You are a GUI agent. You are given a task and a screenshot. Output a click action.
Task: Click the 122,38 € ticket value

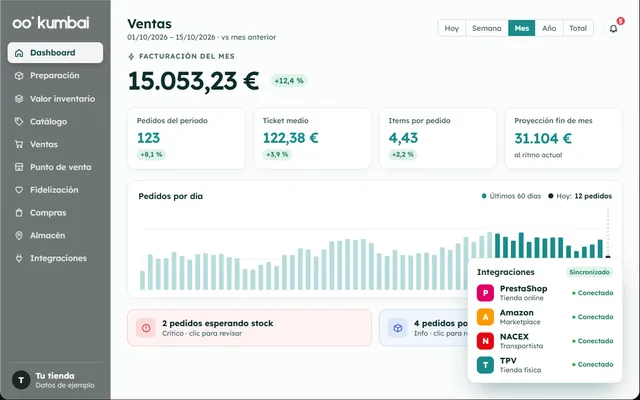pos(290,138)
